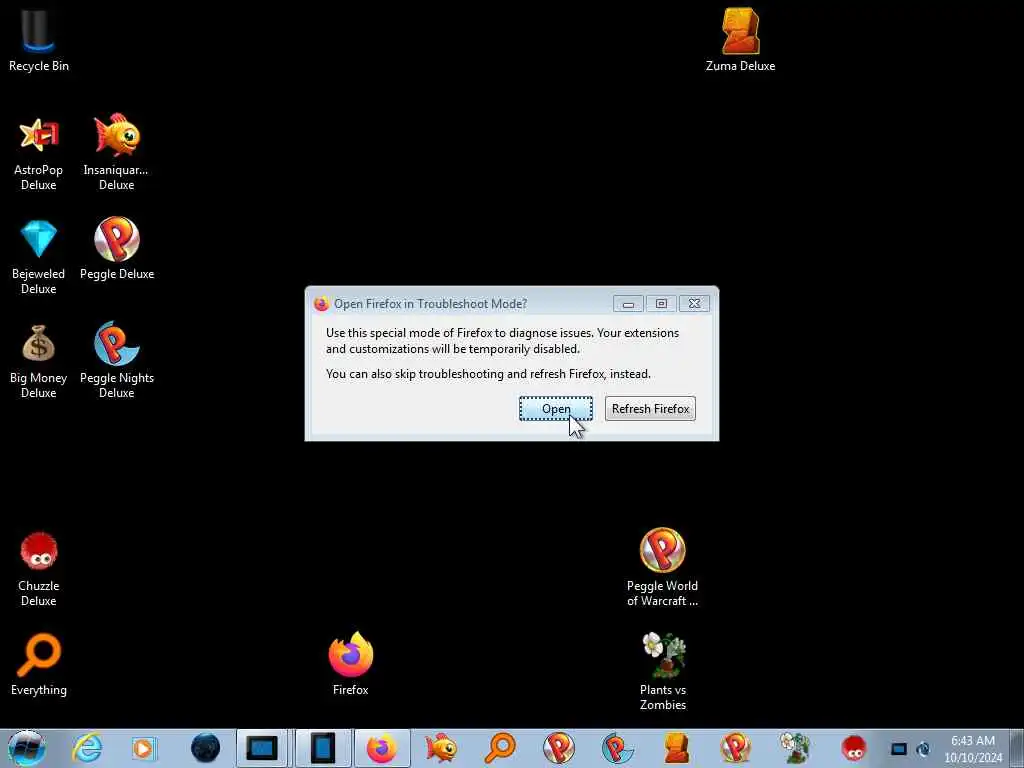Select the Everything search desktop icon
The image size is (1024, 768).
(x=39, y=665)
